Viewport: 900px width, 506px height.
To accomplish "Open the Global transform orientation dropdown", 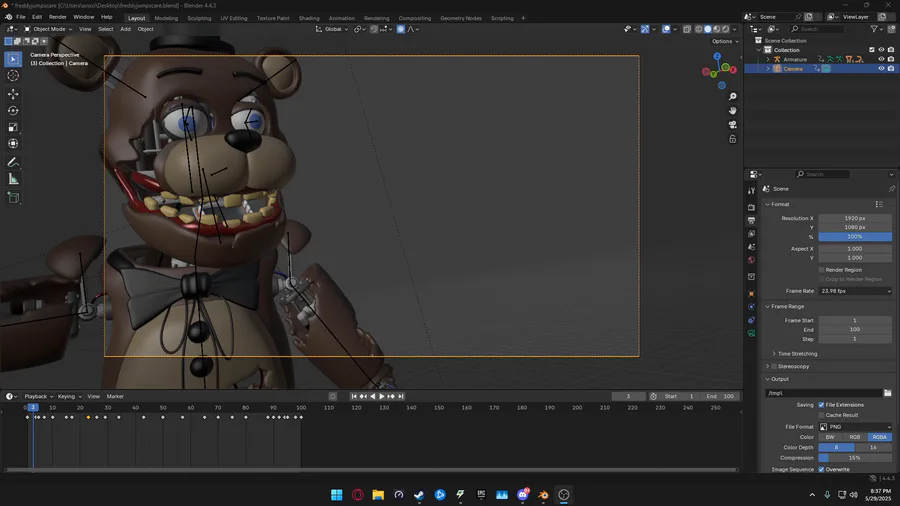I will [332, 29].
